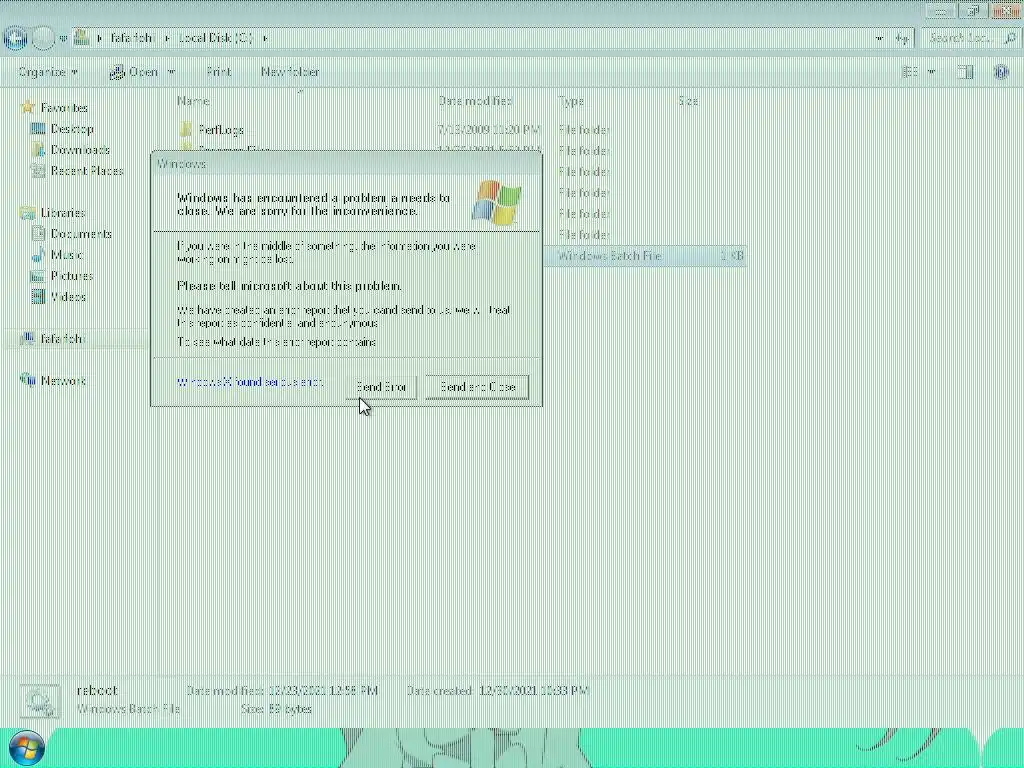The height and width of the screenshot is (768, 1024).
Task: Click the computer icon in address bar
Action: click(82, 37)
